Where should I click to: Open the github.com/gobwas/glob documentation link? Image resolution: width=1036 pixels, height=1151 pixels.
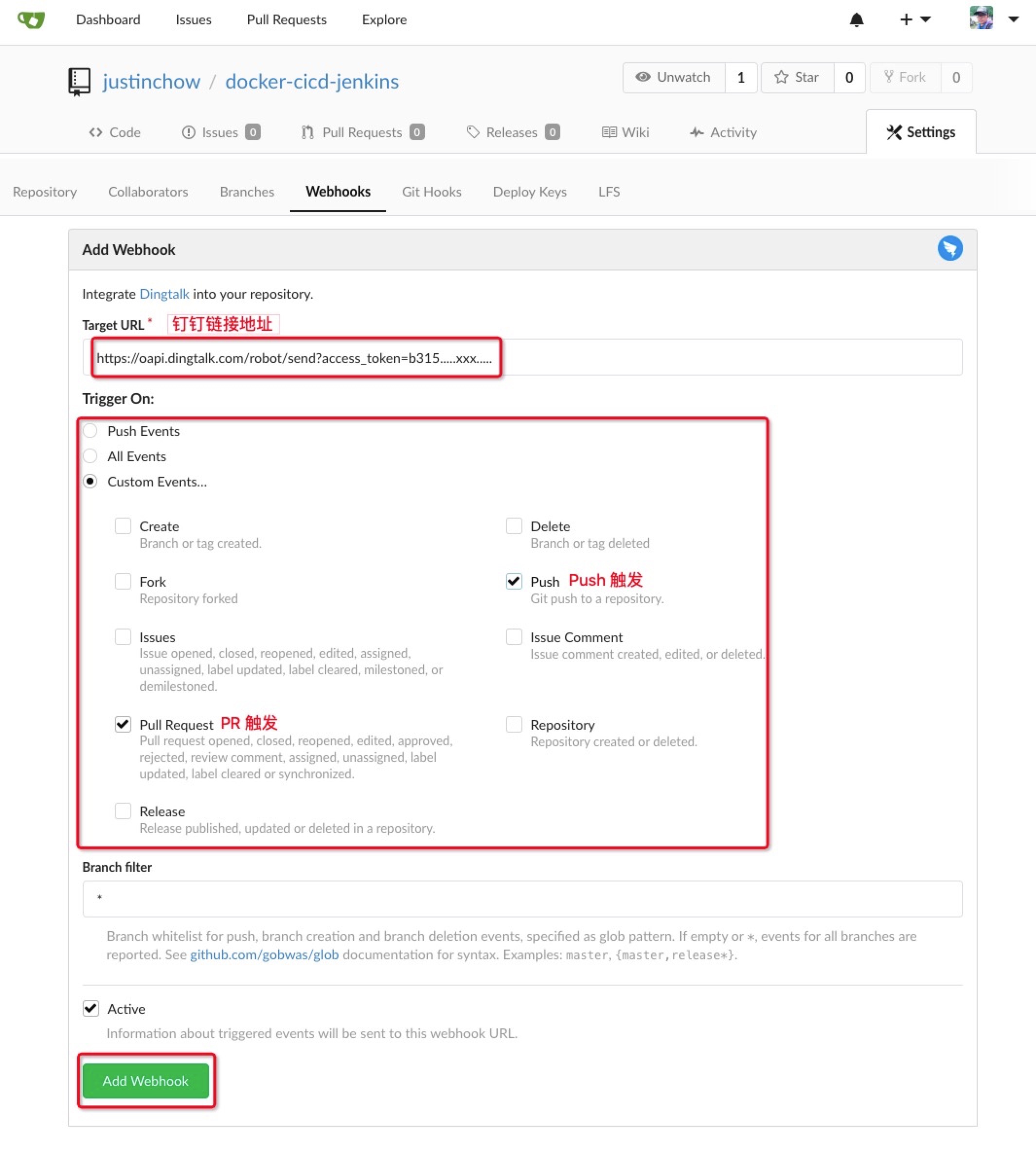264,954
